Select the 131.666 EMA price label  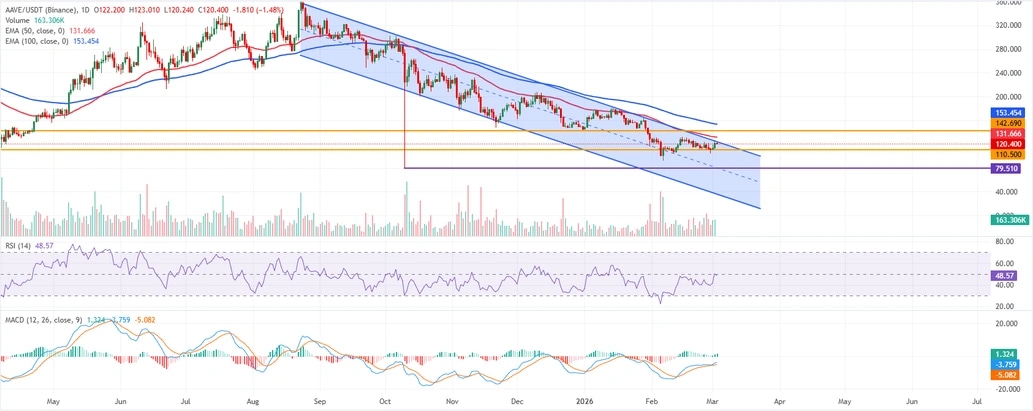[1005, 133]
